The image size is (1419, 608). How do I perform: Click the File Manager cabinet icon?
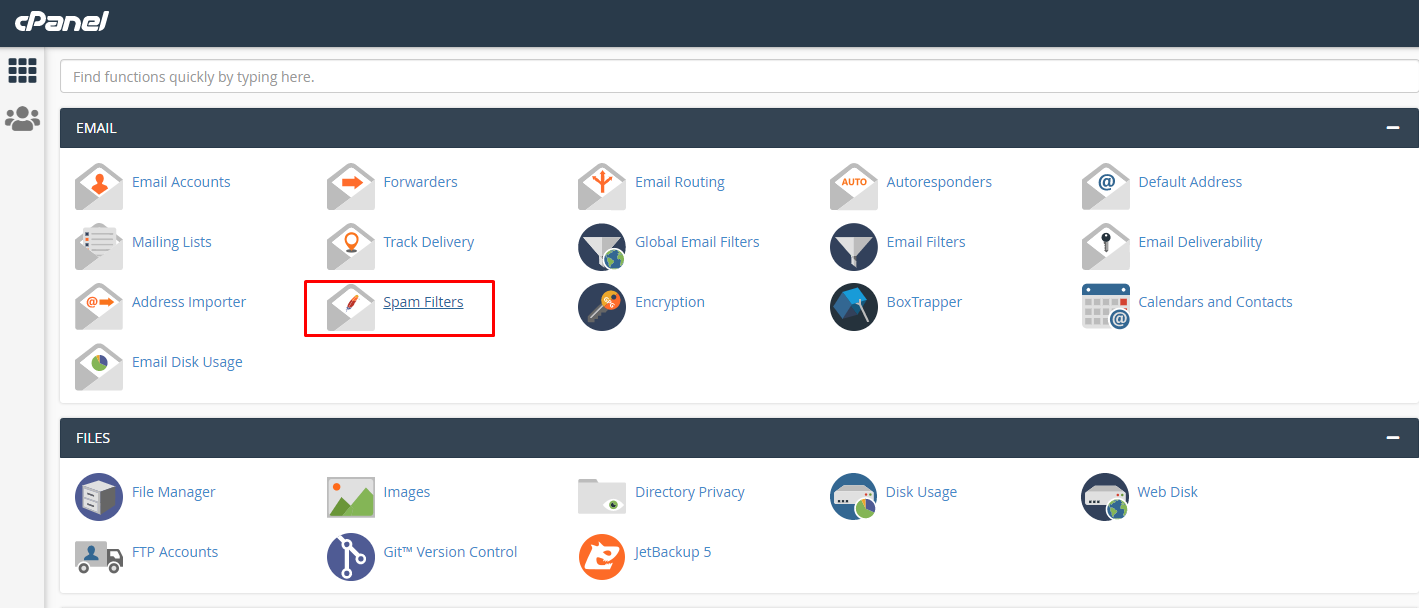pyautogui.click(x=99, y=496)
